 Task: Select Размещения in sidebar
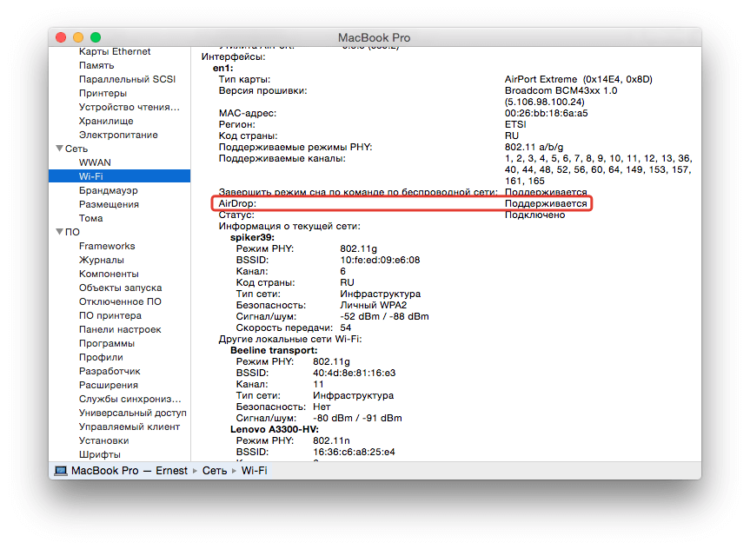pos(109,204)
